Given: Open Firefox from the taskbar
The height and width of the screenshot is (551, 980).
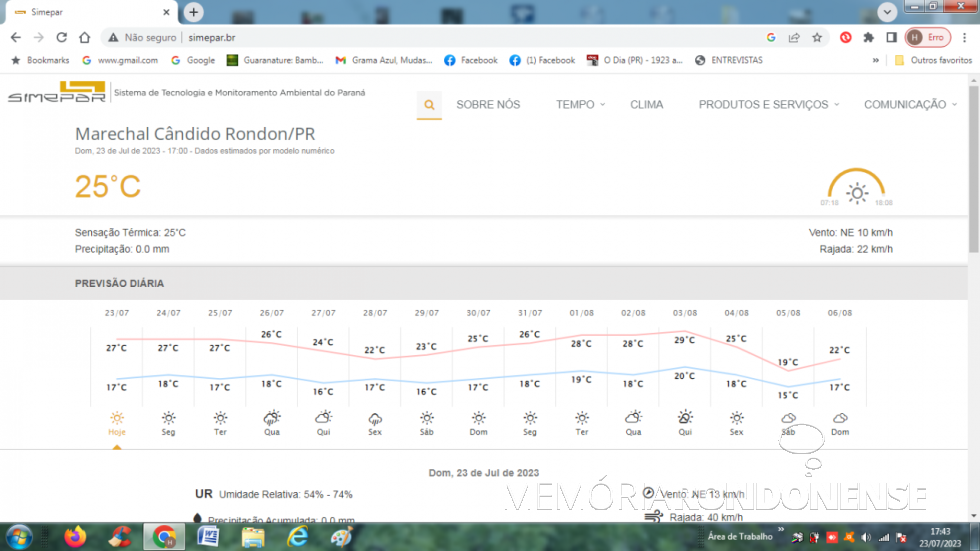Looking at the screenshot, I should tap(75, 537).
